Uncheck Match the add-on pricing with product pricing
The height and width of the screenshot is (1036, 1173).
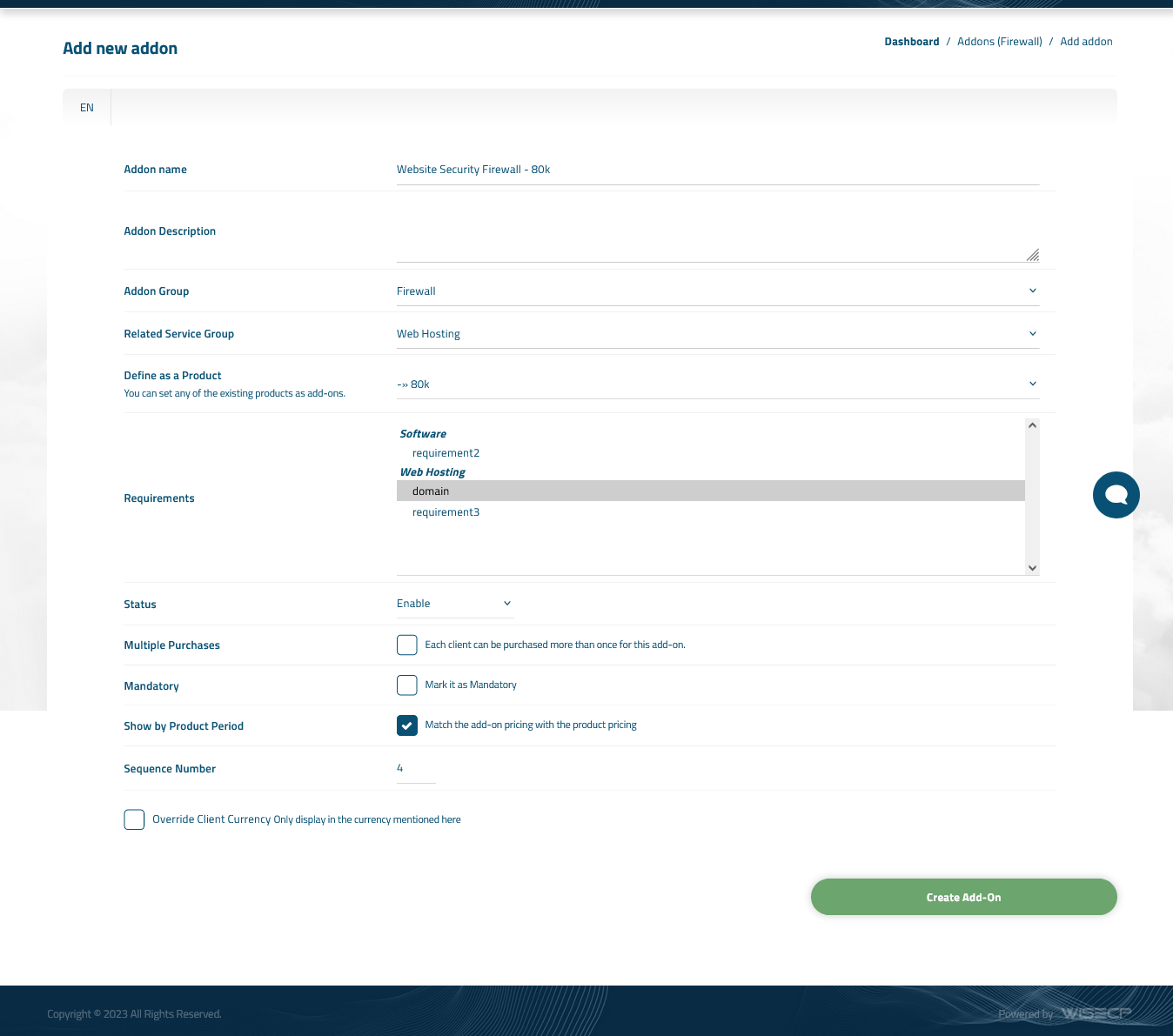[406, 725]
